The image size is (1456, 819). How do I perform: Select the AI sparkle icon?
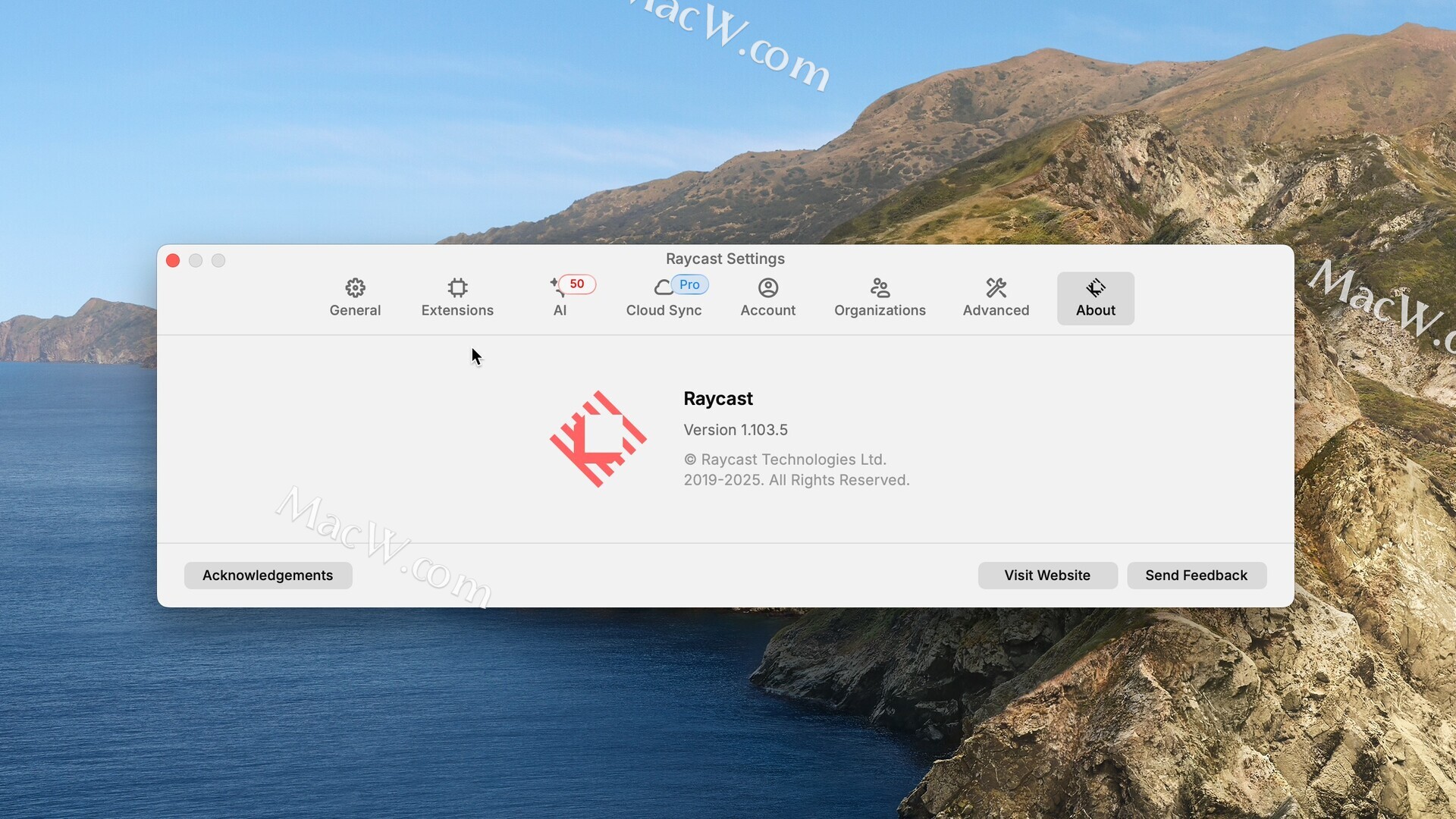[556, 287]
